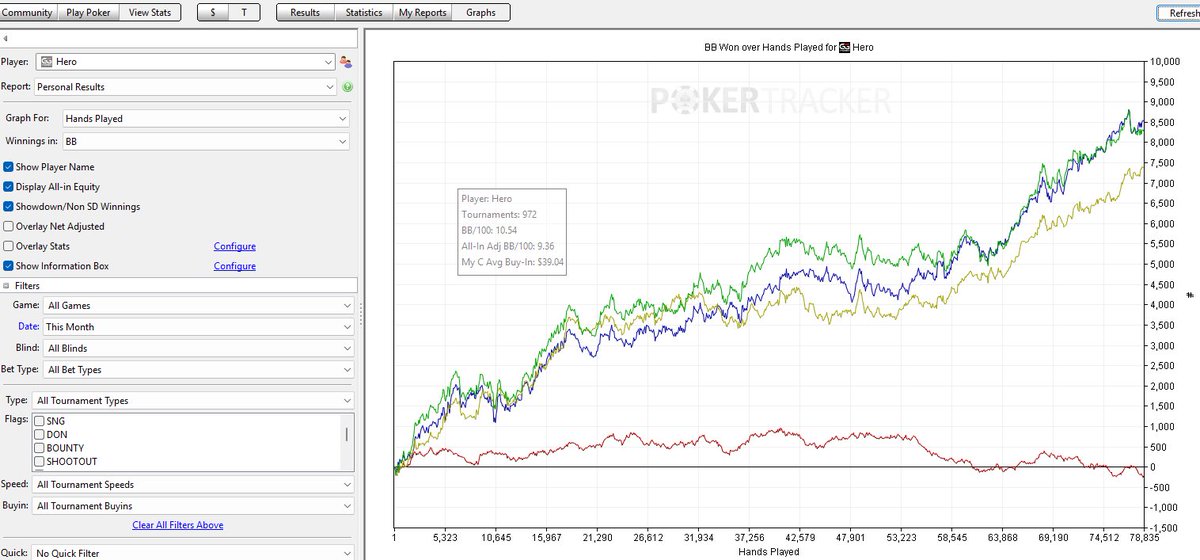The image size is (1200, 560).
Task: Click the Tournaments: 972 line in info box
Action: 500,215
